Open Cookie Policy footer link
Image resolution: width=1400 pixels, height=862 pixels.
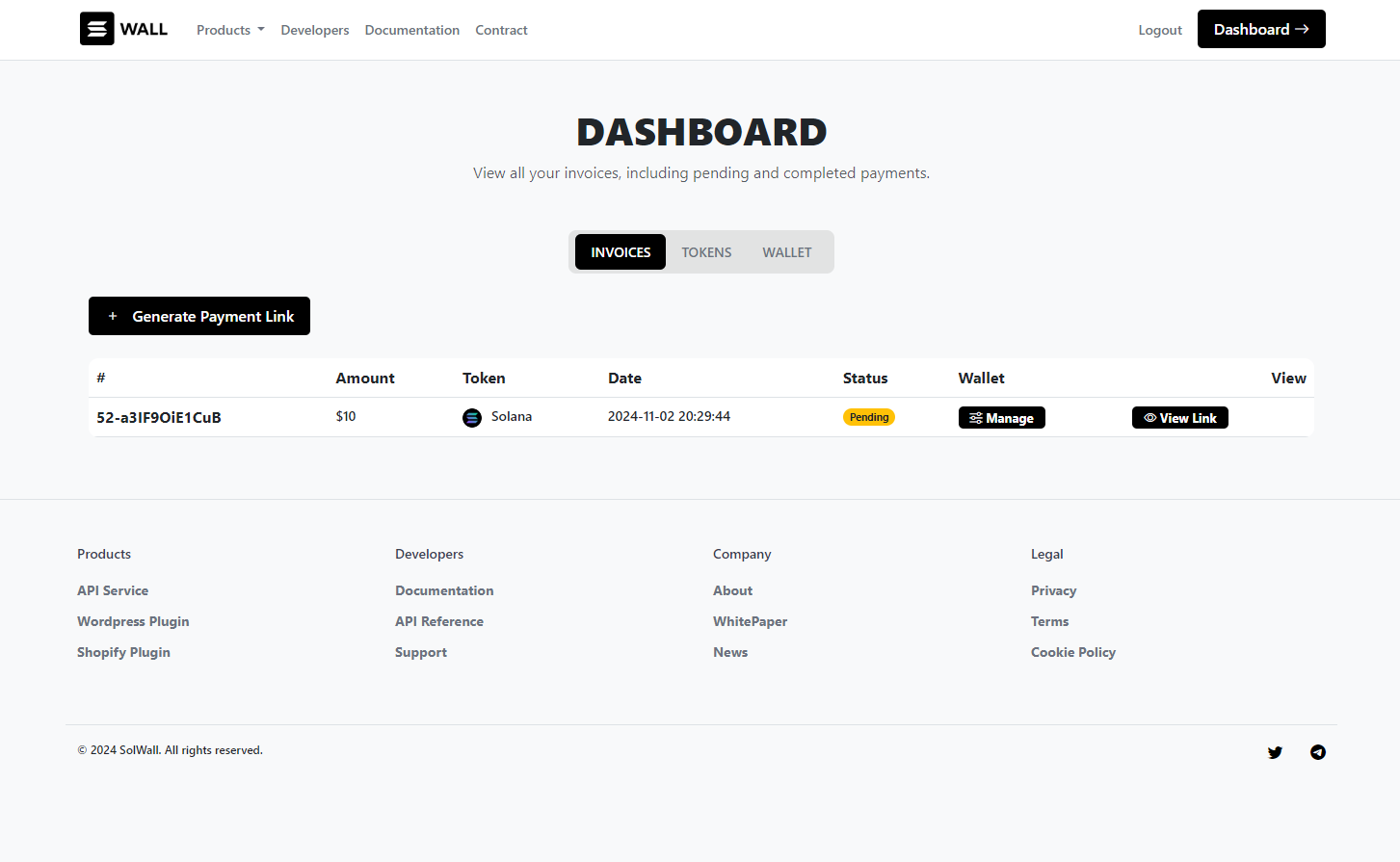pyautogui.click(x=1073, y=652)
